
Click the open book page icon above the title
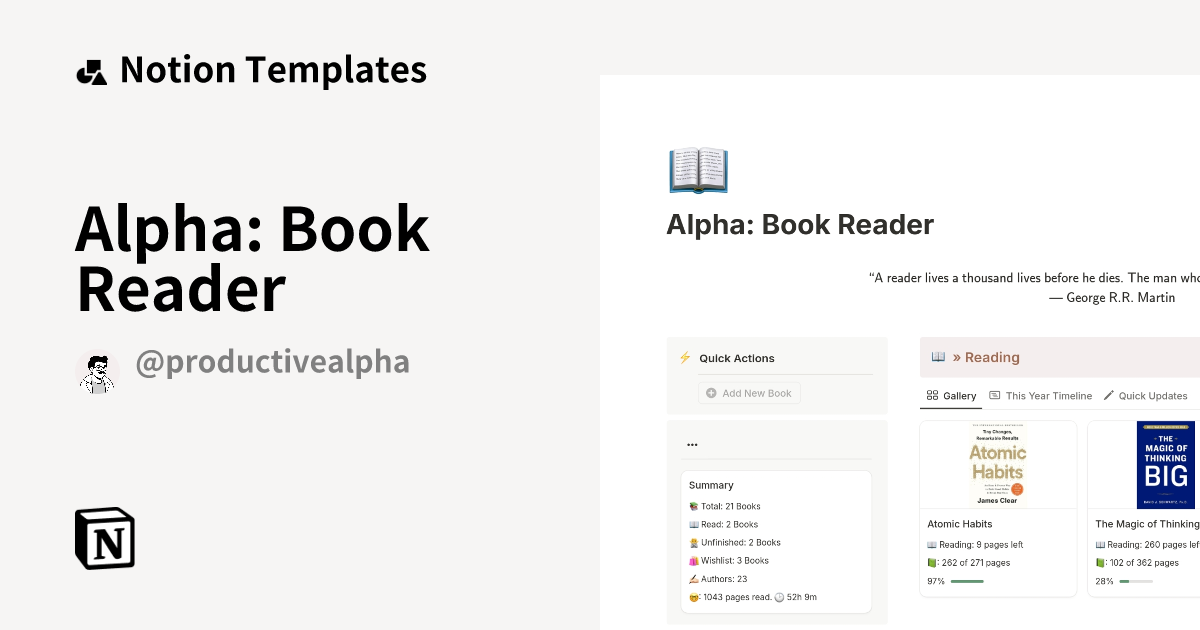point(698,170)
